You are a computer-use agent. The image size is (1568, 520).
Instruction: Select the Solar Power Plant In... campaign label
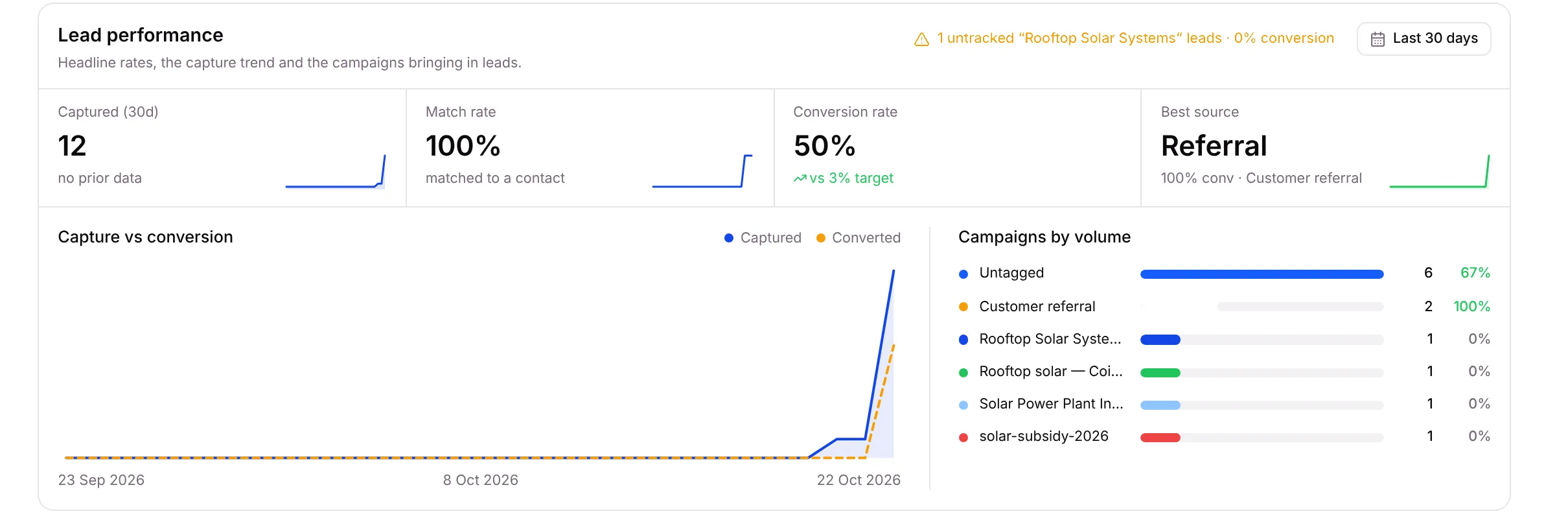(1051, 403)
